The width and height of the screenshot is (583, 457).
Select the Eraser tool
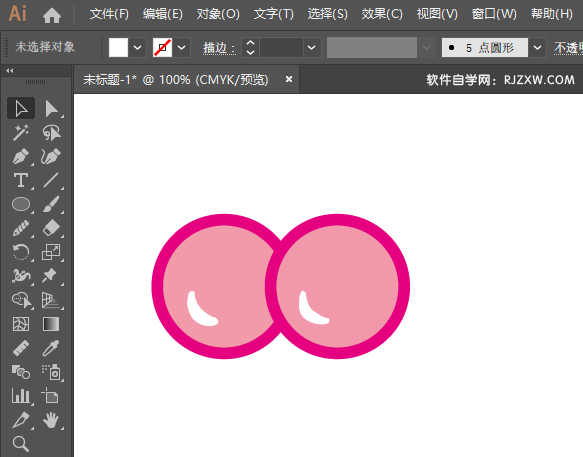51,228
